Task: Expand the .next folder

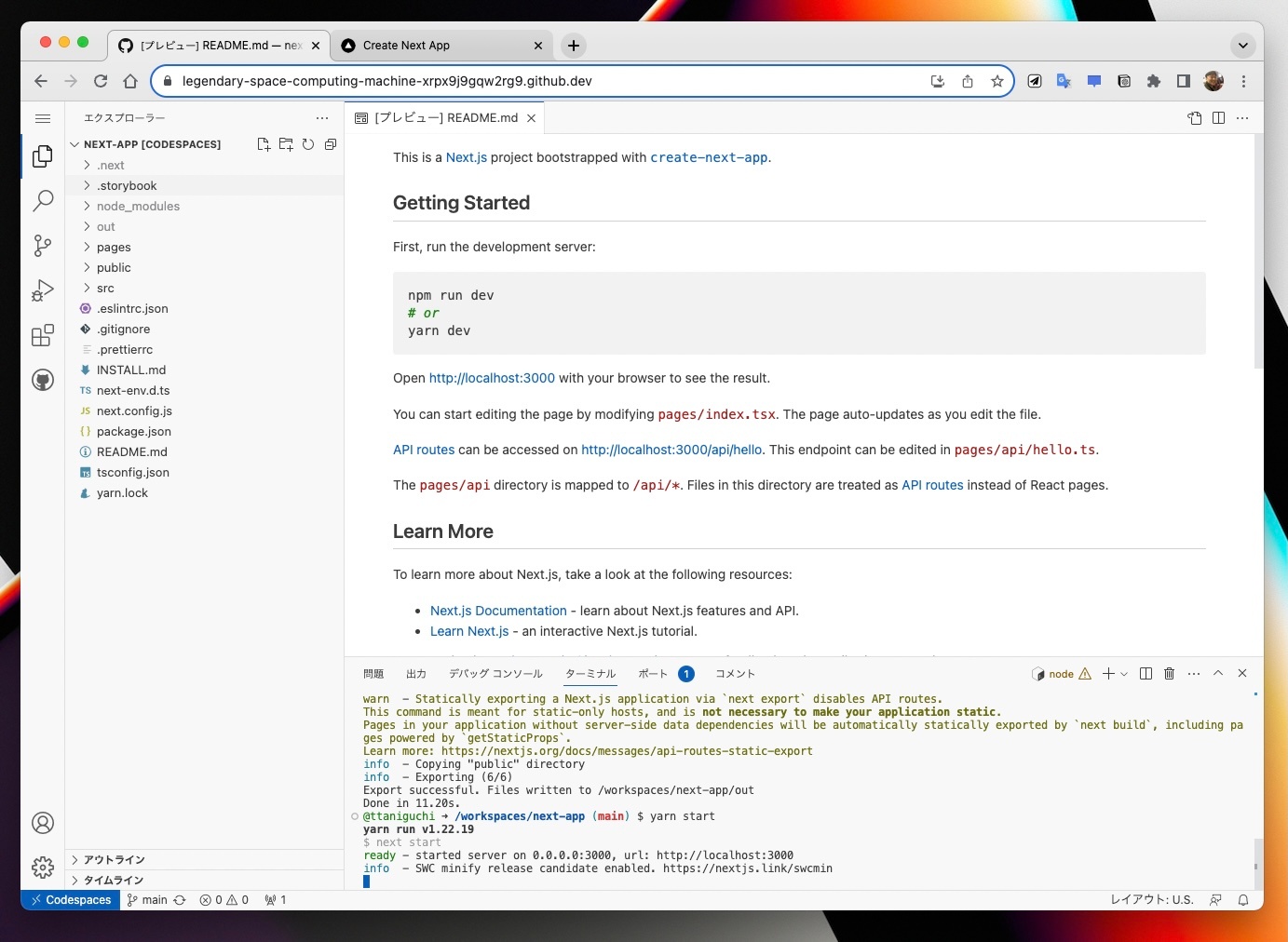Action: (205, 166)
